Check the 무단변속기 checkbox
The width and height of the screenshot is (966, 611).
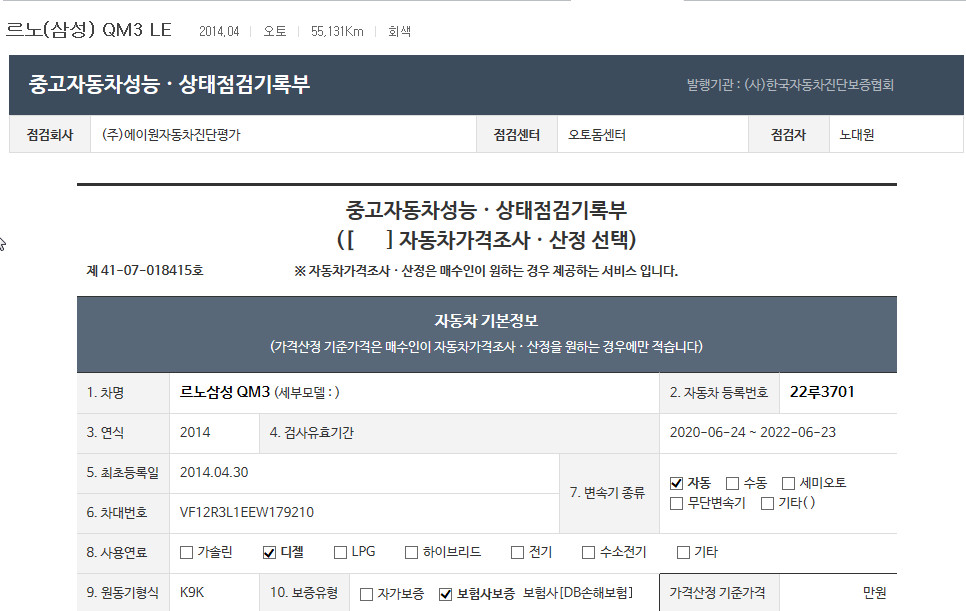[676, 503]
